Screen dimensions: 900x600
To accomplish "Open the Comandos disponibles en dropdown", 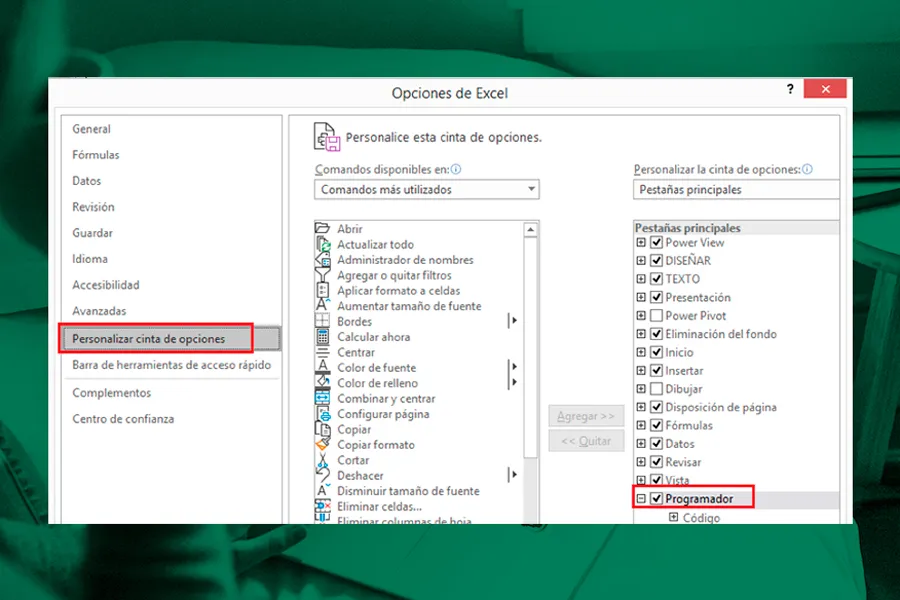I will pos(427,190).
